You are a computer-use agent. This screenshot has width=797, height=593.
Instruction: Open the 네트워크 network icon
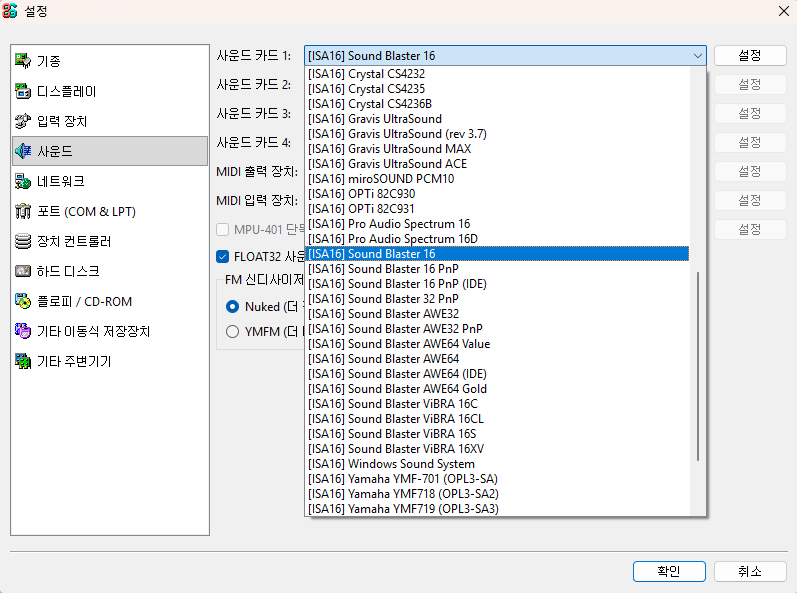(x=23, y=181)
